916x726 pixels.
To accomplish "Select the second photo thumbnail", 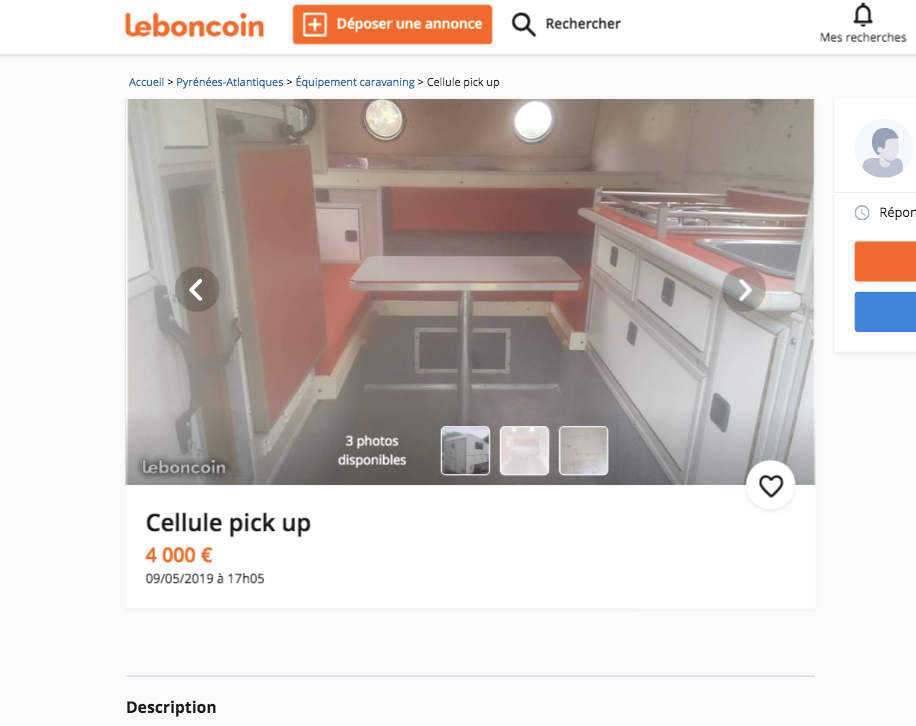I will click(x=524, y=450).
